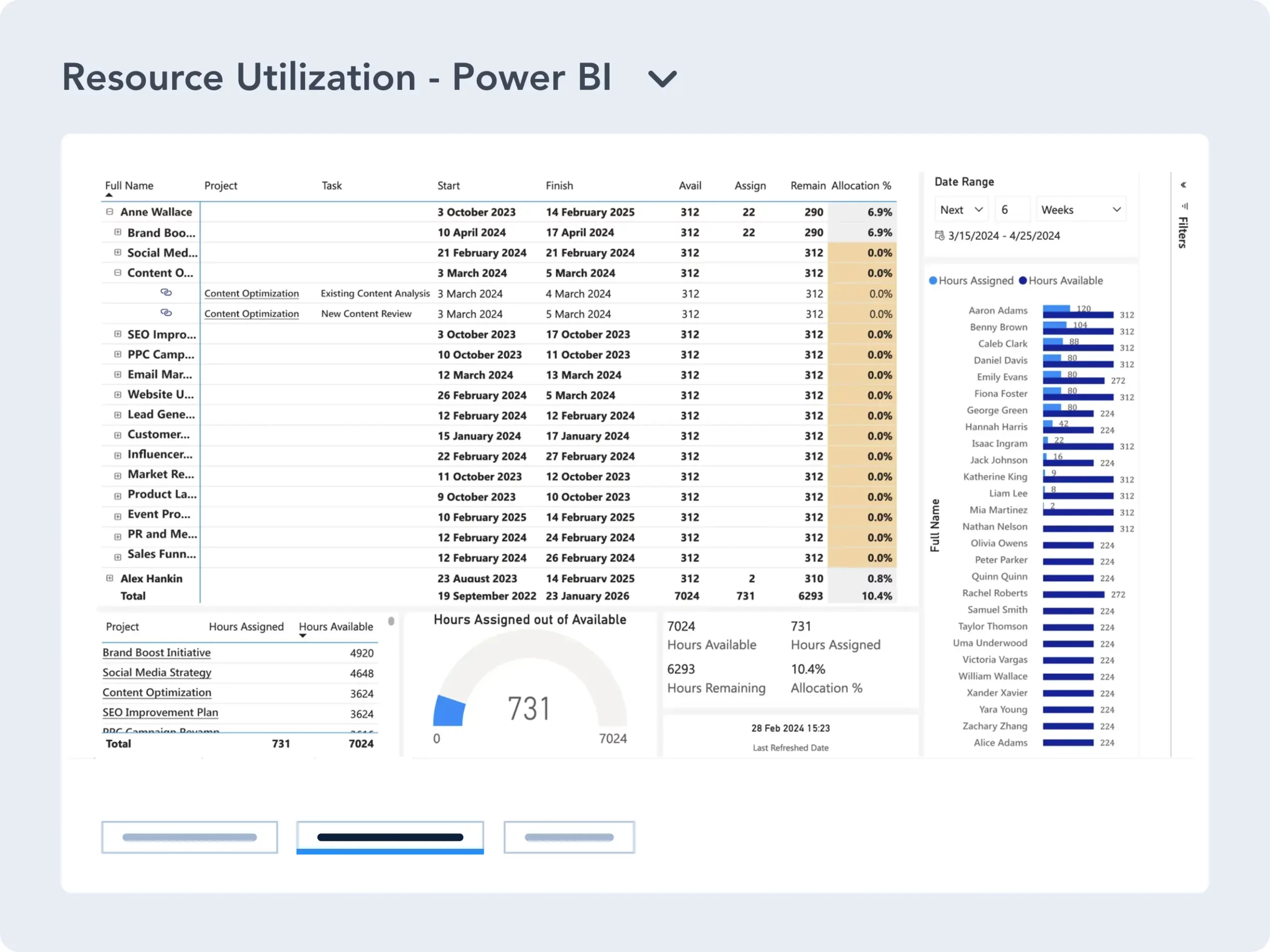
Task: Open the Next relative date dropdown
Action: click(962, 210)
